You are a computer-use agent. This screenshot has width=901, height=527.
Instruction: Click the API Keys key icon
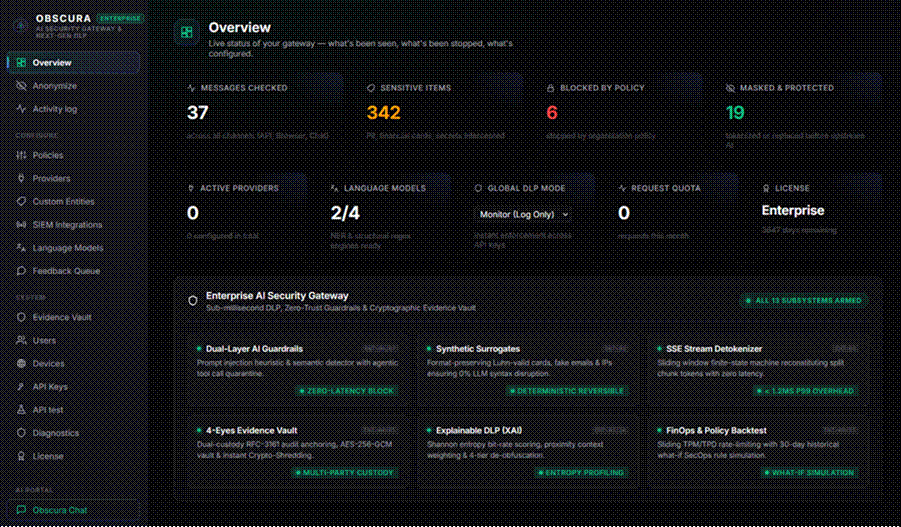pos(21,387)
